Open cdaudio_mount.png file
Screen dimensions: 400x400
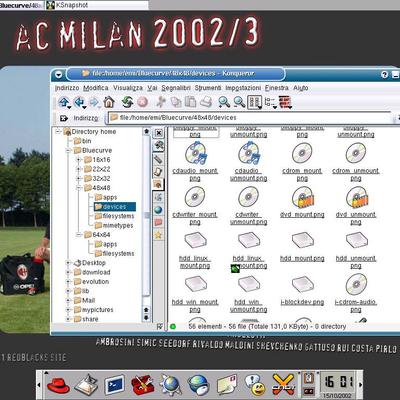pyautogui.click(x=195, y=161)
